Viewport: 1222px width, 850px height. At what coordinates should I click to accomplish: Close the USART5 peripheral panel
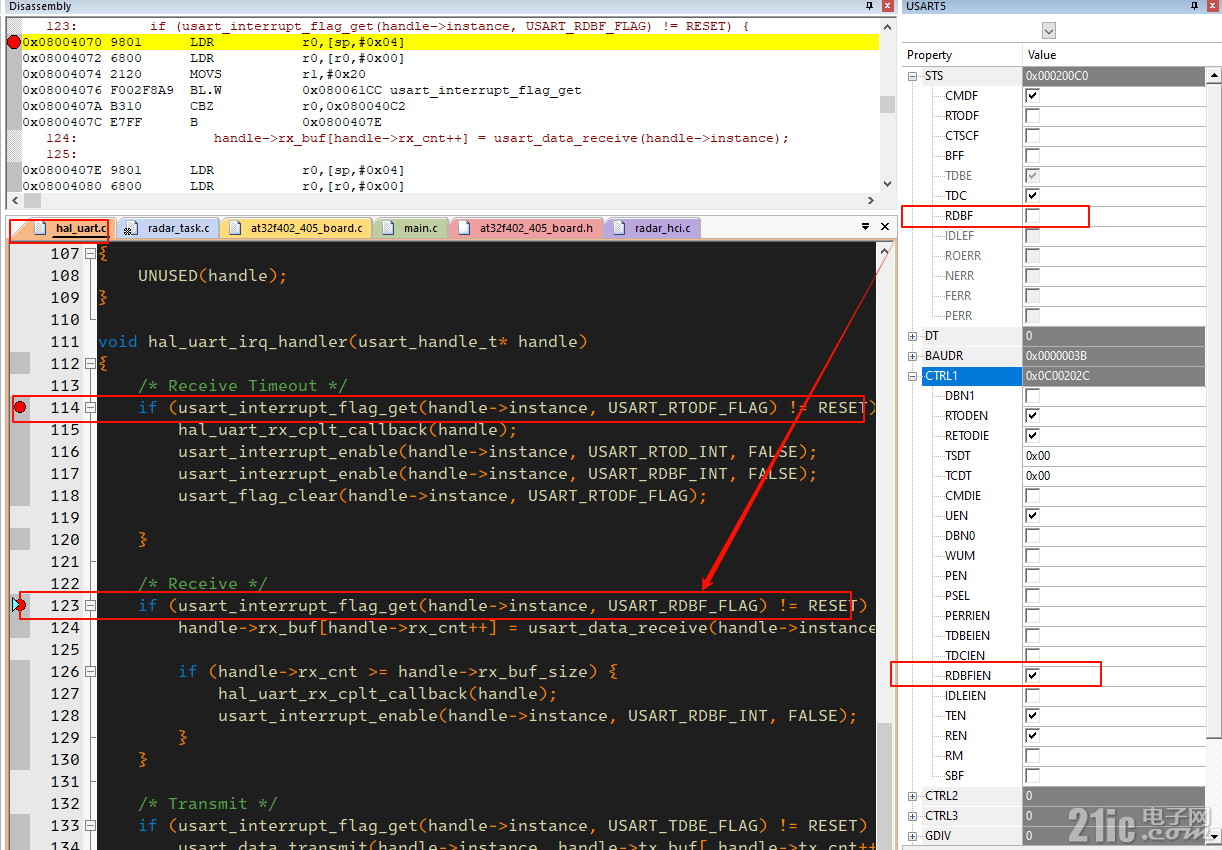click(1214, 6)
